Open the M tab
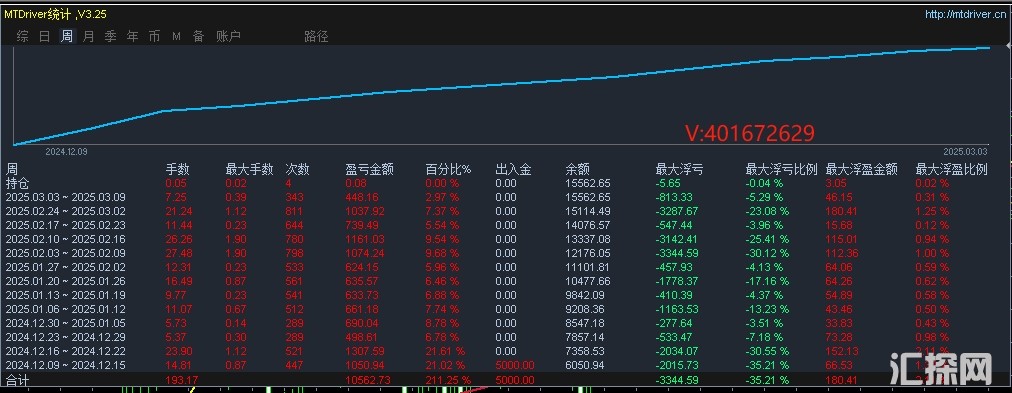The width and height of the screenshot is (1012, 393). [x=176, y=37]
